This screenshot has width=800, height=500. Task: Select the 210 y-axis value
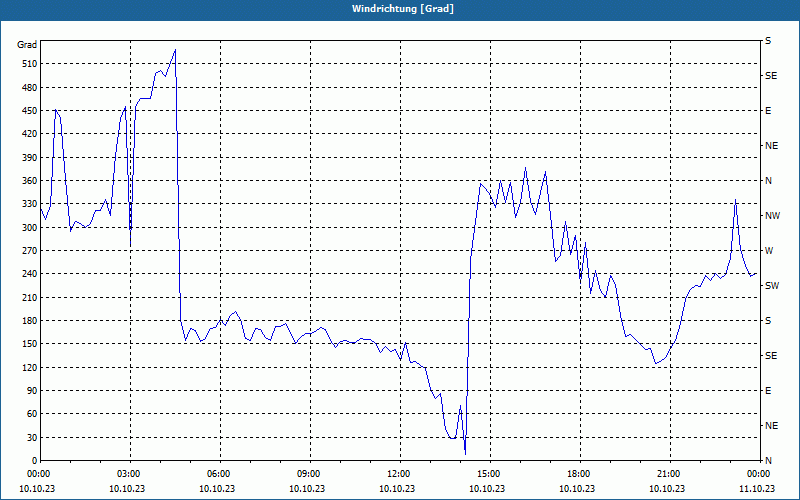(30, 297)
